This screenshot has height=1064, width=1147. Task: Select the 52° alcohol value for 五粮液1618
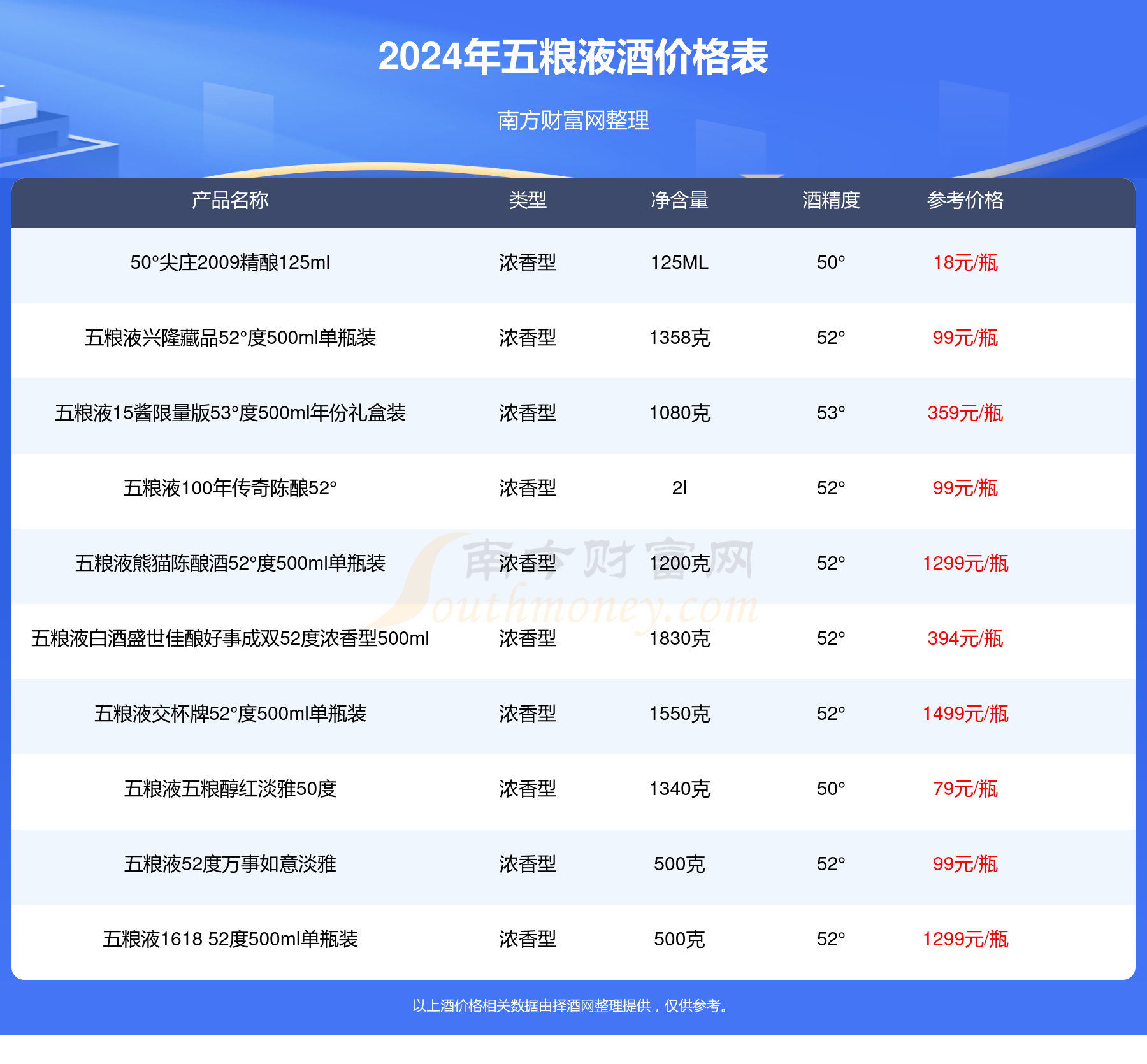(831, 939)
